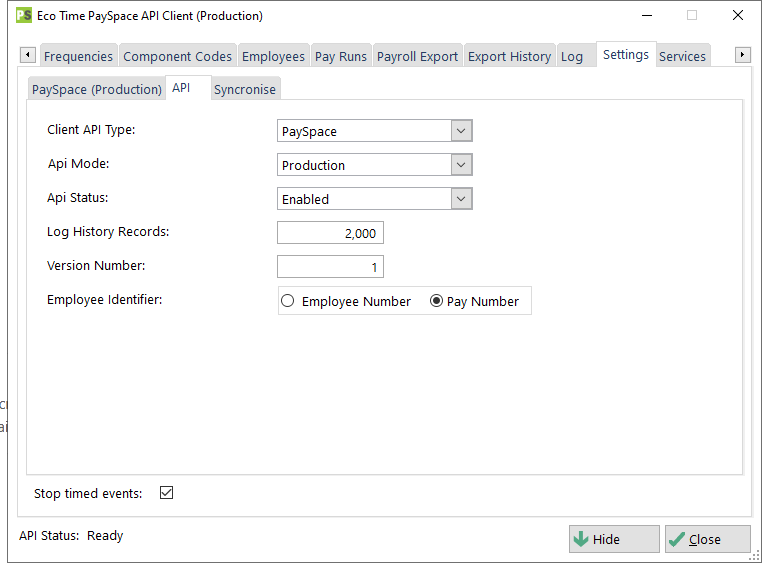
Task: Select the Employee Number radio button
Action: 287,301
